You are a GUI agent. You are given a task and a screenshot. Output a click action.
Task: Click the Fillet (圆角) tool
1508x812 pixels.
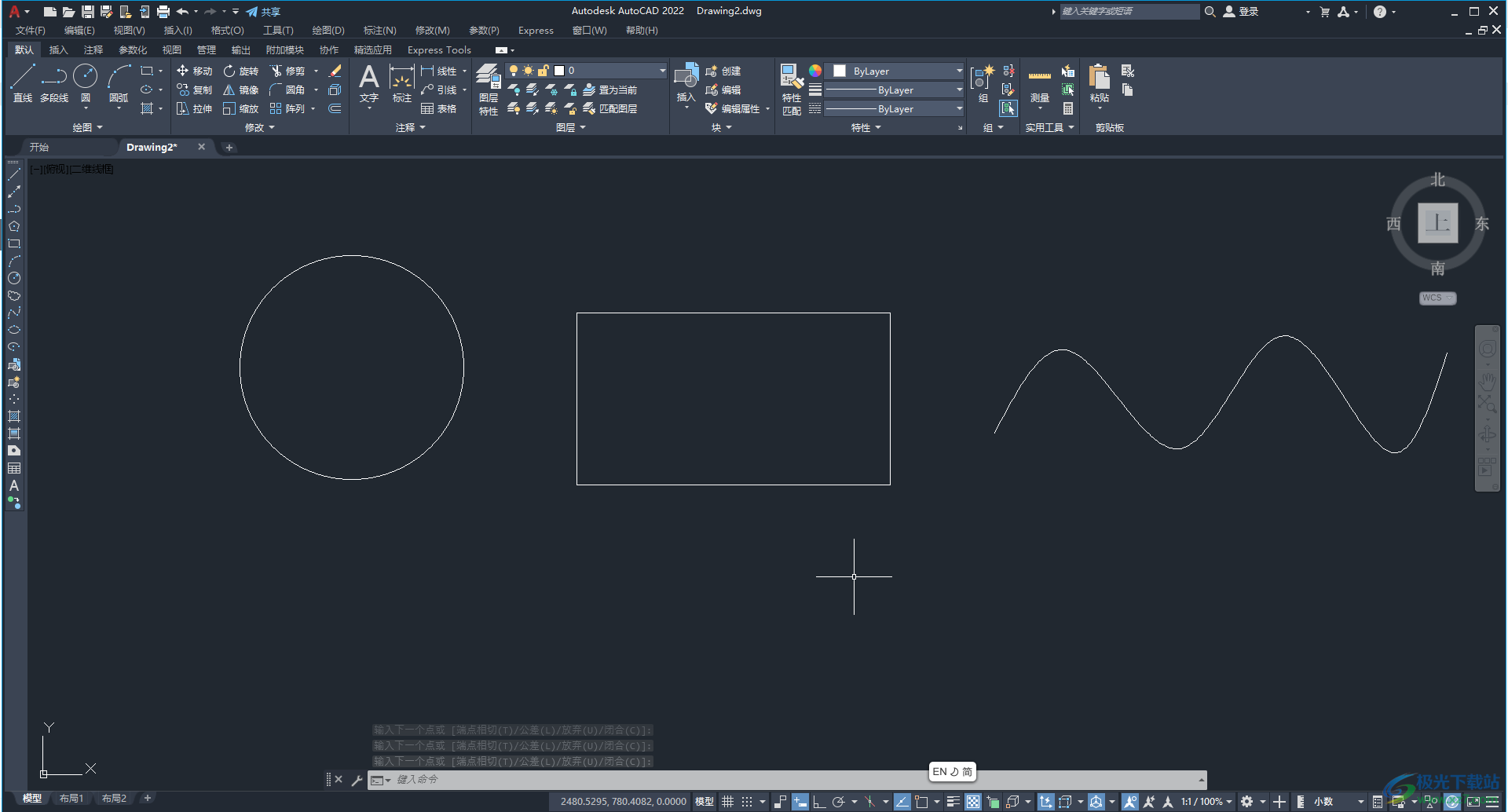tap(287, 90)
